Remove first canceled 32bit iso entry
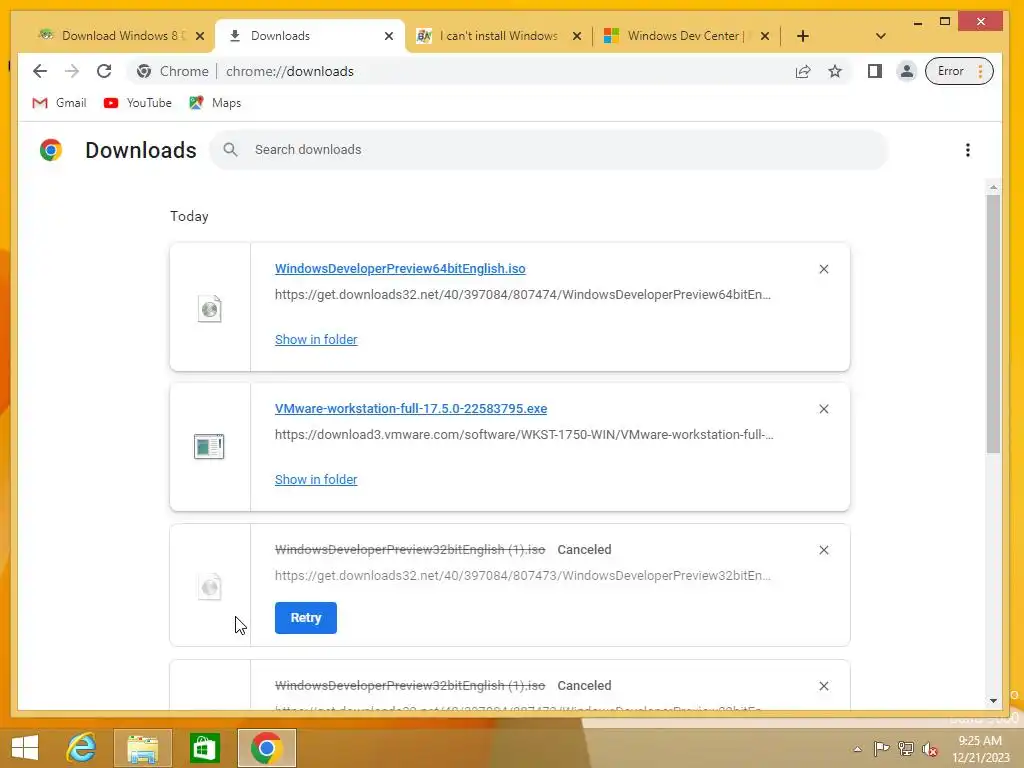Image resolution: width=1024 pixels, height=768 pixels. tap(824, 550)
